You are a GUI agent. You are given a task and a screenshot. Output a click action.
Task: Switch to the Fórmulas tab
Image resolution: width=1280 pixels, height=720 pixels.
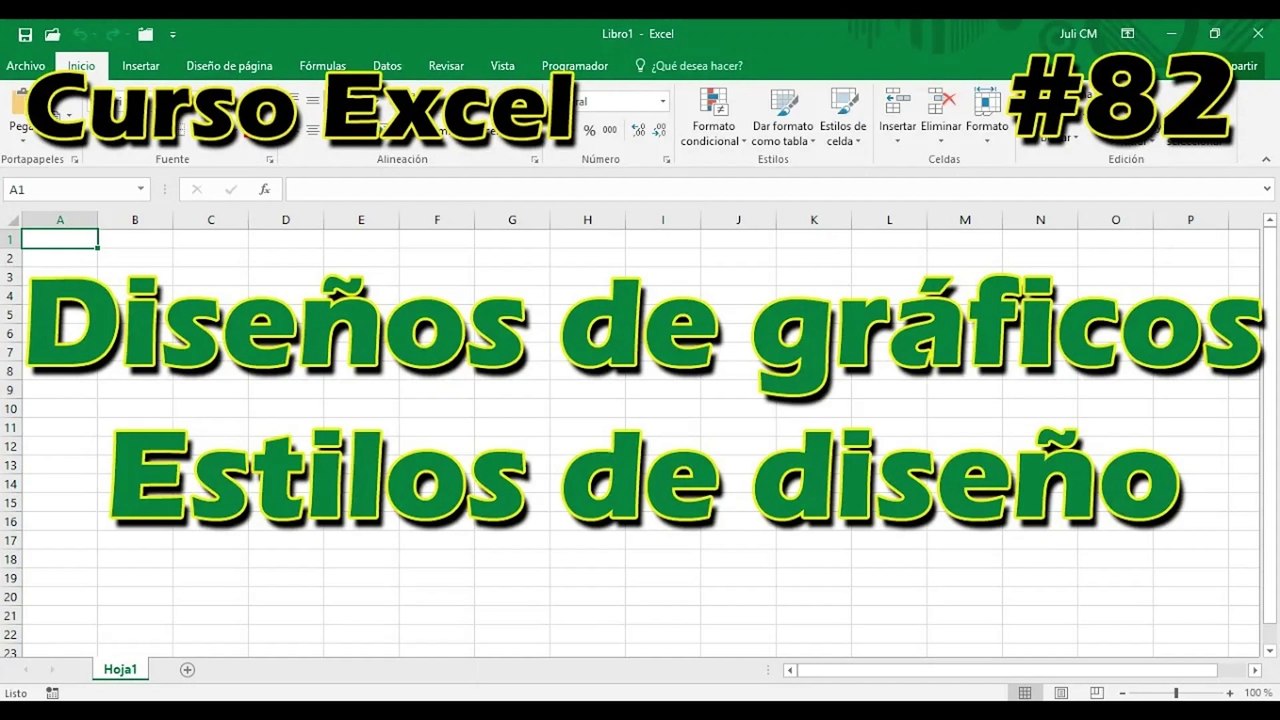click(322, 66)
